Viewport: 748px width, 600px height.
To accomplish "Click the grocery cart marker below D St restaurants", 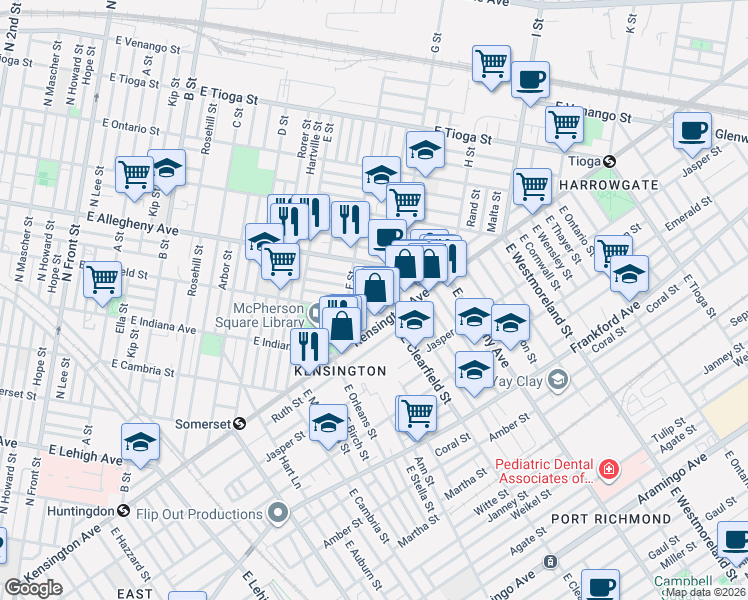I will click(x=281, y=261).
